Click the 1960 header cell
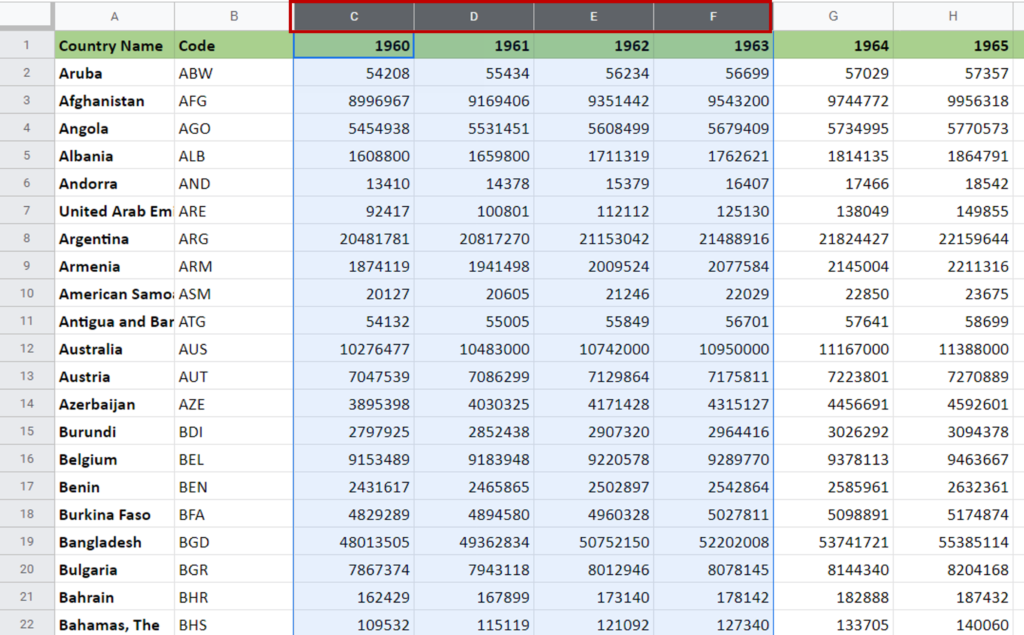 point(353,45)
